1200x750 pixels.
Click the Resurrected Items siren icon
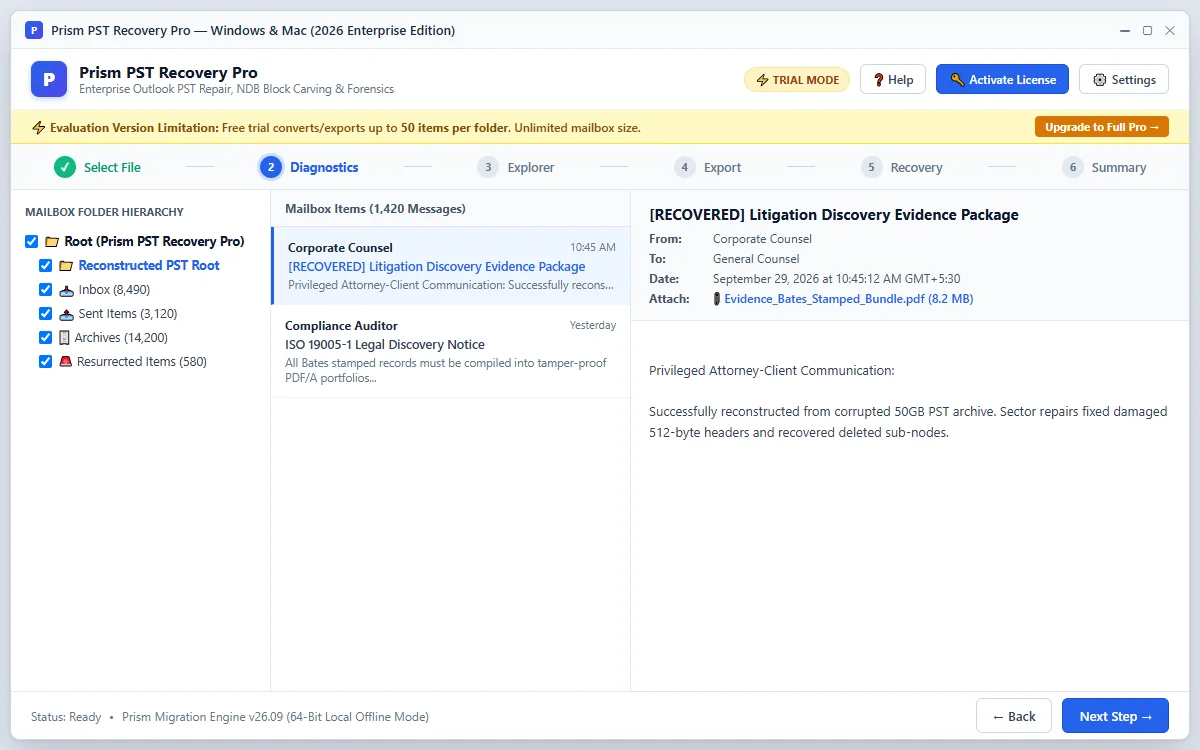[x=65, y=362]
